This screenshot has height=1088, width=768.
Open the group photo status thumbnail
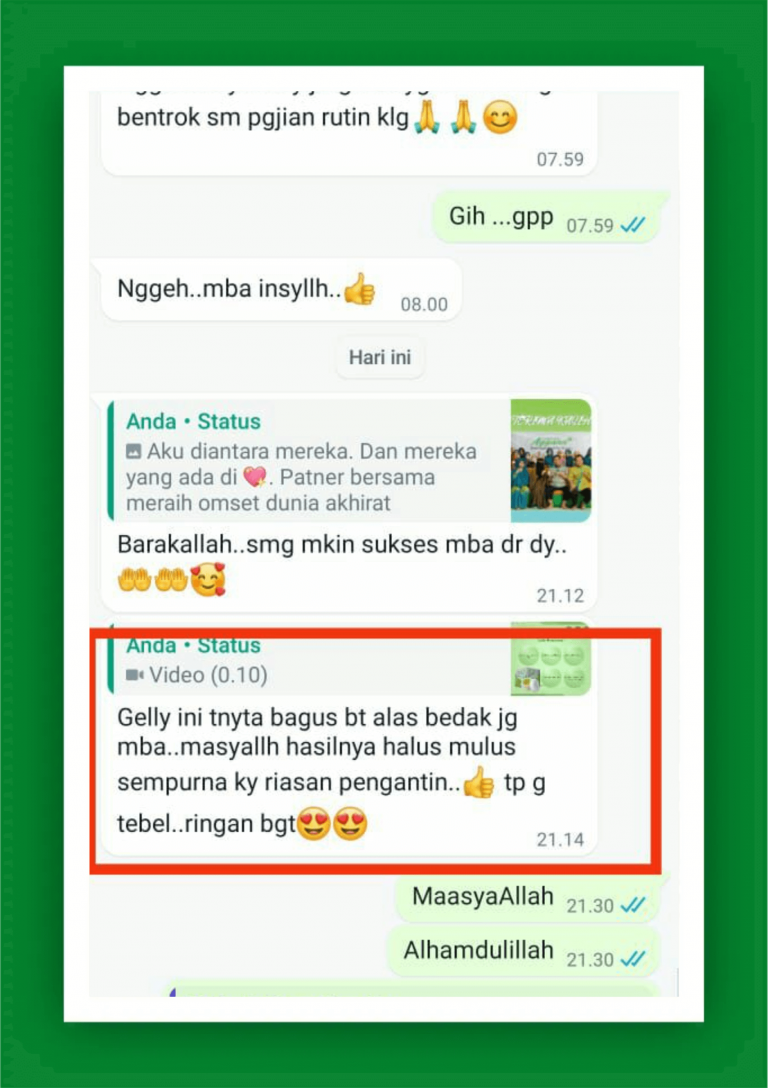[x=551, y=460]
